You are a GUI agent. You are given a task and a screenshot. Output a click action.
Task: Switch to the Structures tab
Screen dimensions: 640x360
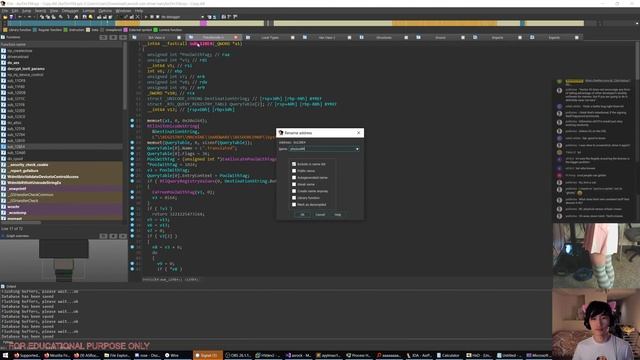[384, 38]
